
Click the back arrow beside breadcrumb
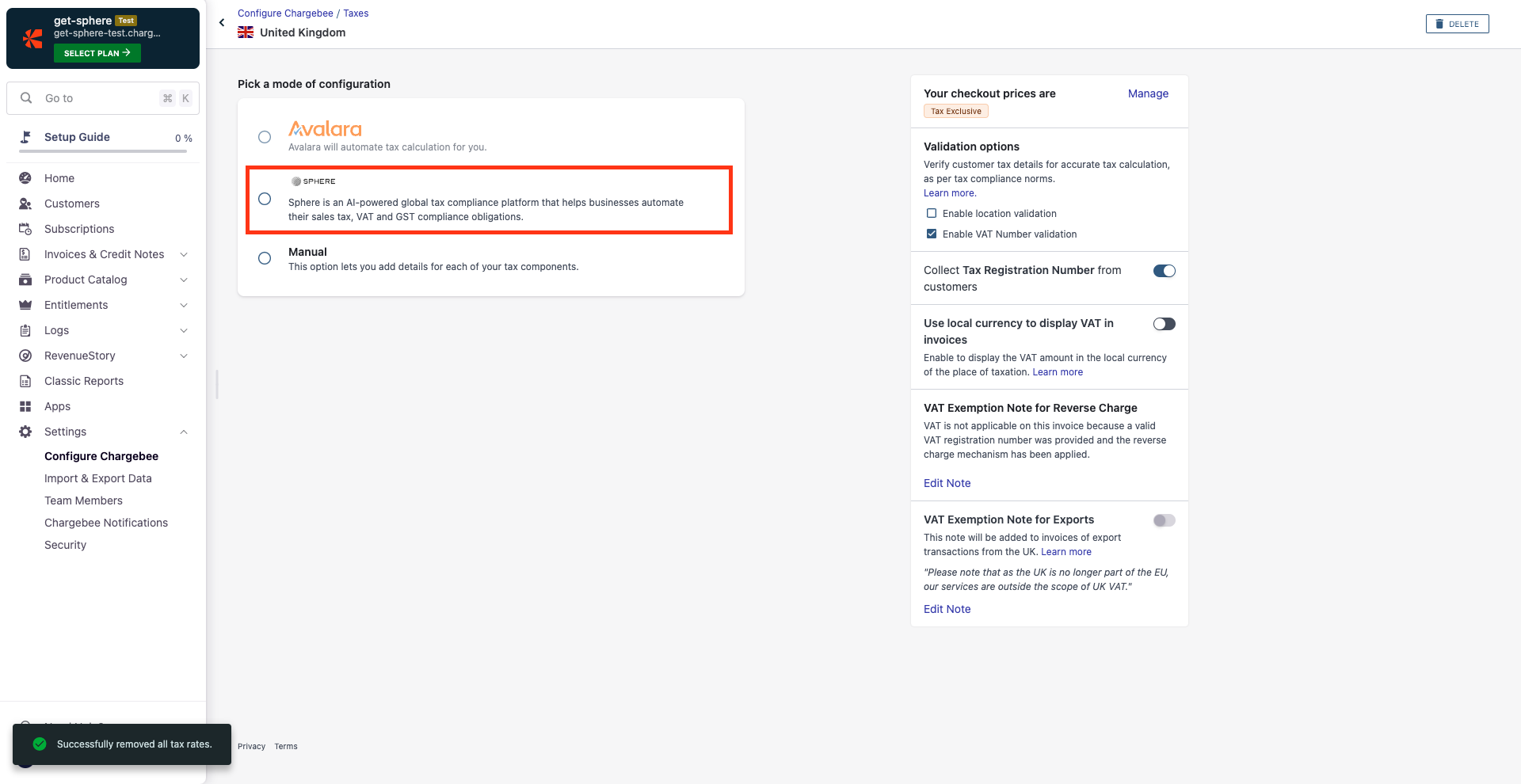[222, 22]
